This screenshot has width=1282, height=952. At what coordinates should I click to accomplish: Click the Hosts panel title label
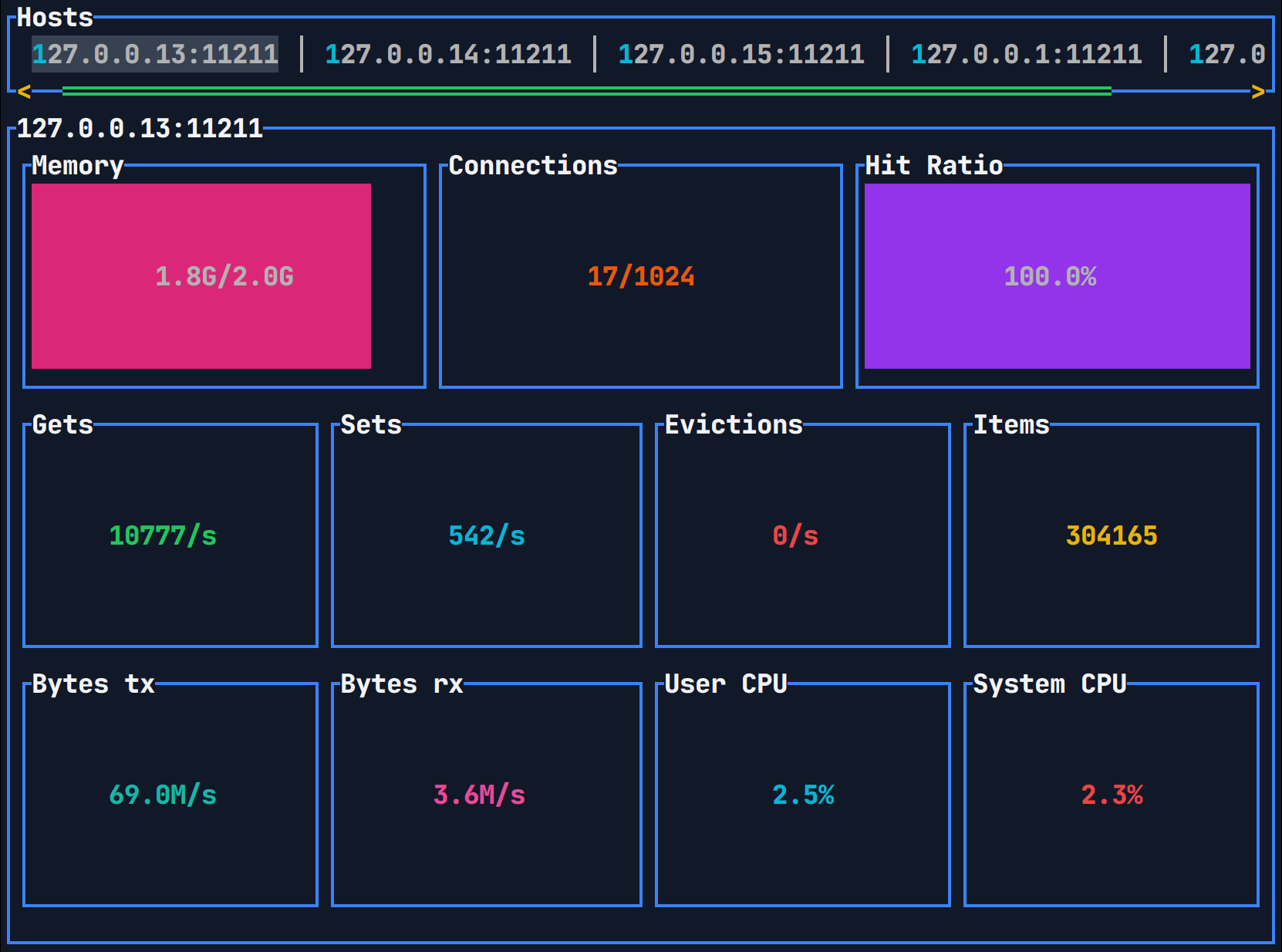pyautogui.click(x=54, y=16)
